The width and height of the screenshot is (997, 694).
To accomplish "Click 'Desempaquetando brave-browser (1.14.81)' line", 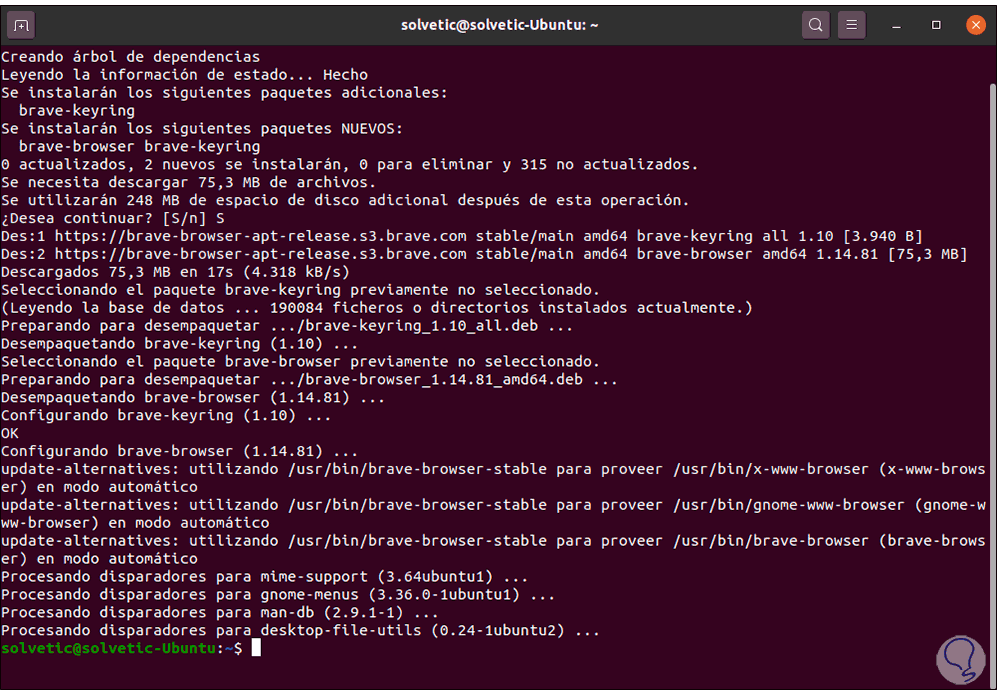I will click(193, 398).
